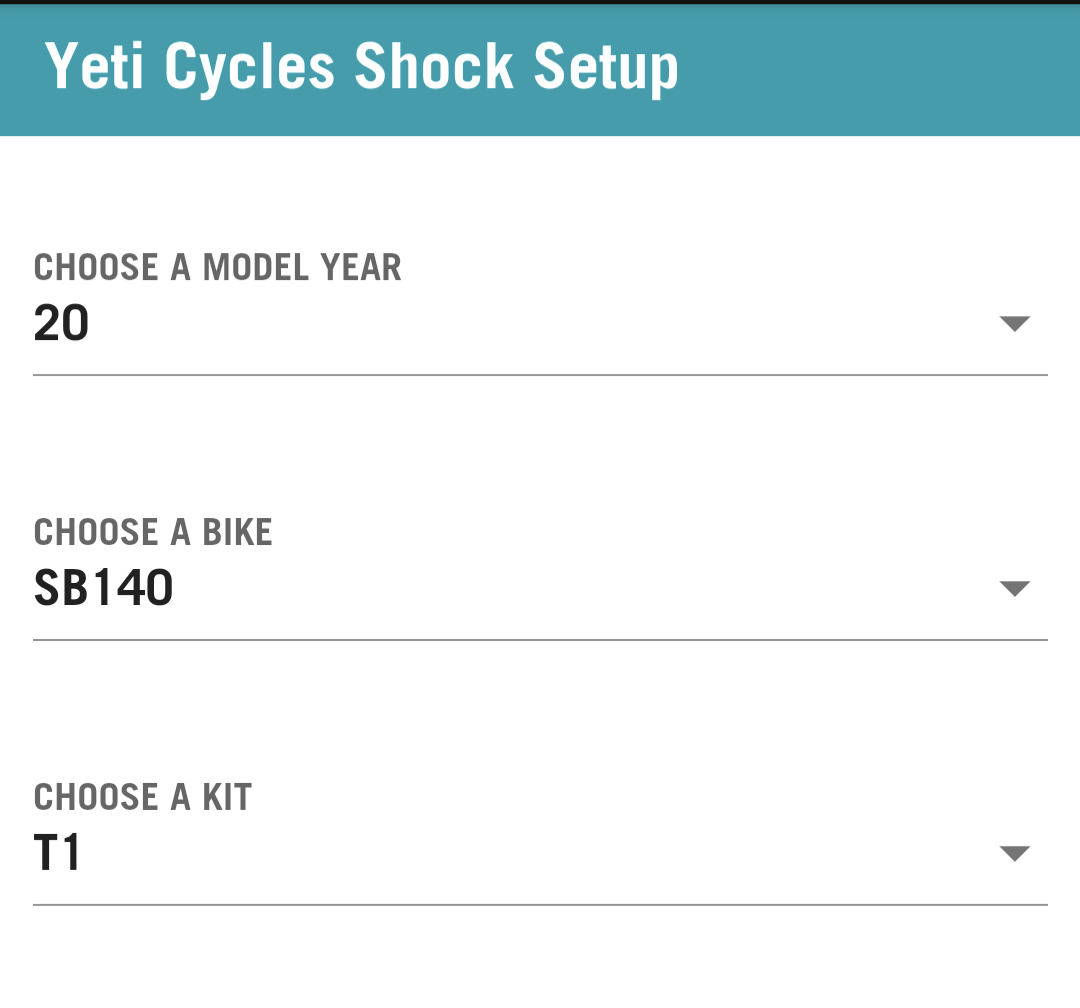Viewport: 1080px width, 1008px height.
Task: Tap the underline below the SB140 field
Action: coord(540,640)
